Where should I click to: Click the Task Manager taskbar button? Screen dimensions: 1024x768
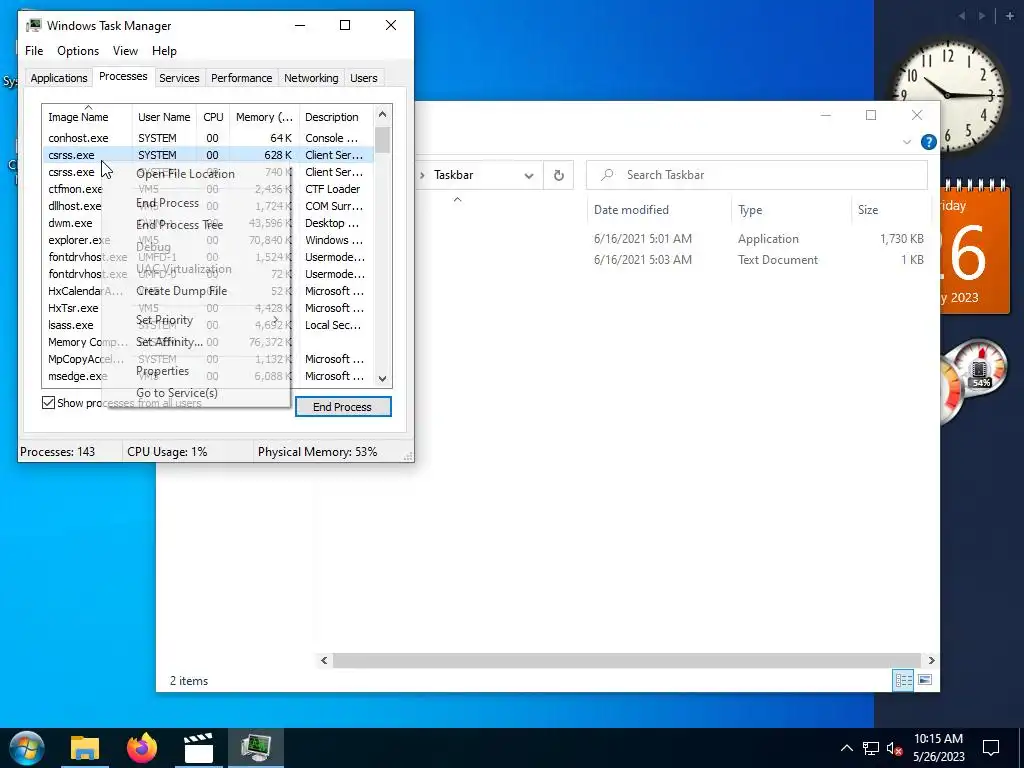click(x=255, y=748)
